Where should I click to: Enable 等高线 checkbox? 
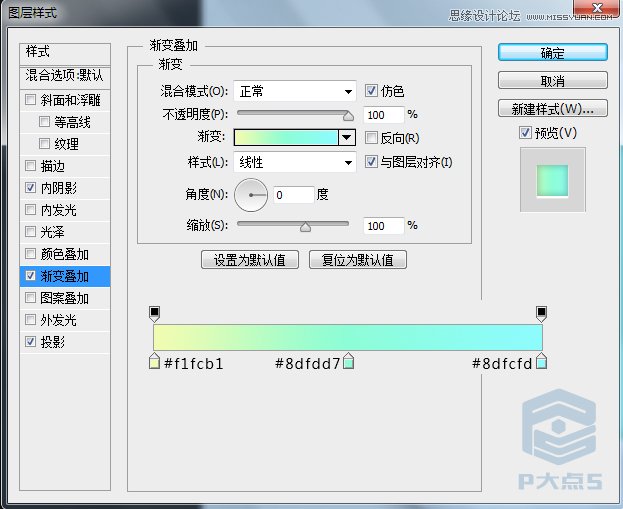pyautogui.click(x=44, y=121)
